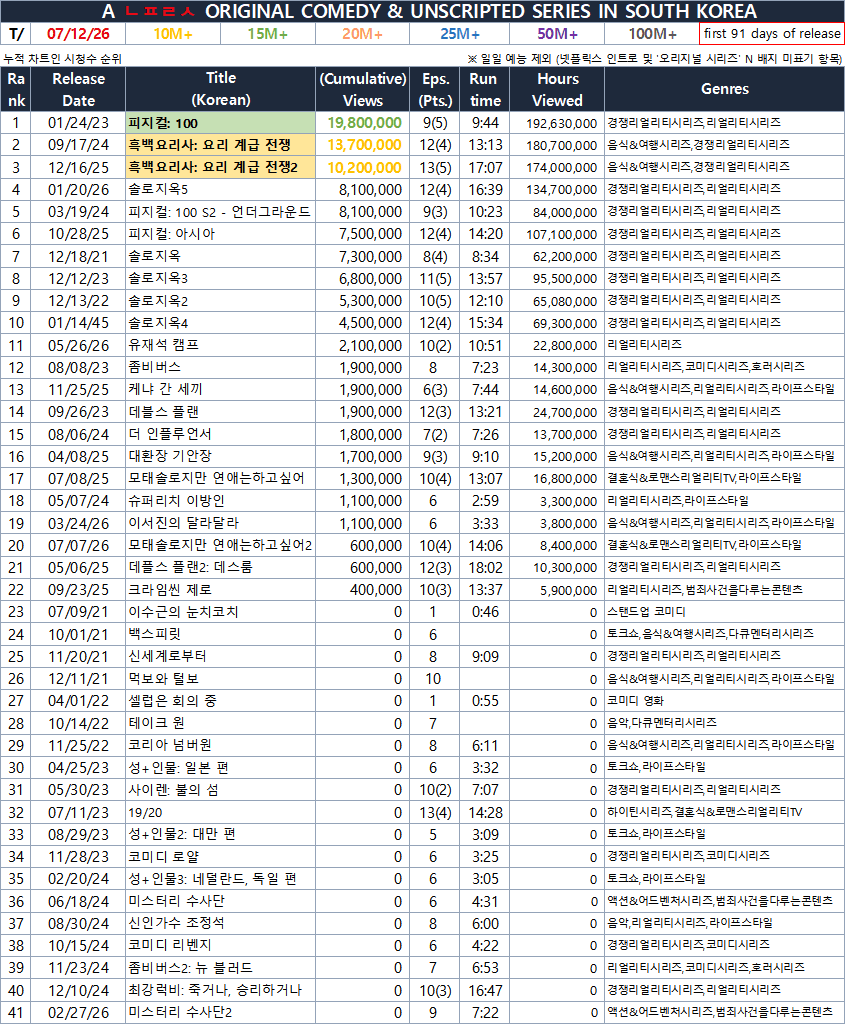Select the title cell 슈퍼리치 이방인
Image resolution: width=845 pixels, height=1024 pixels.
[220, 501]
